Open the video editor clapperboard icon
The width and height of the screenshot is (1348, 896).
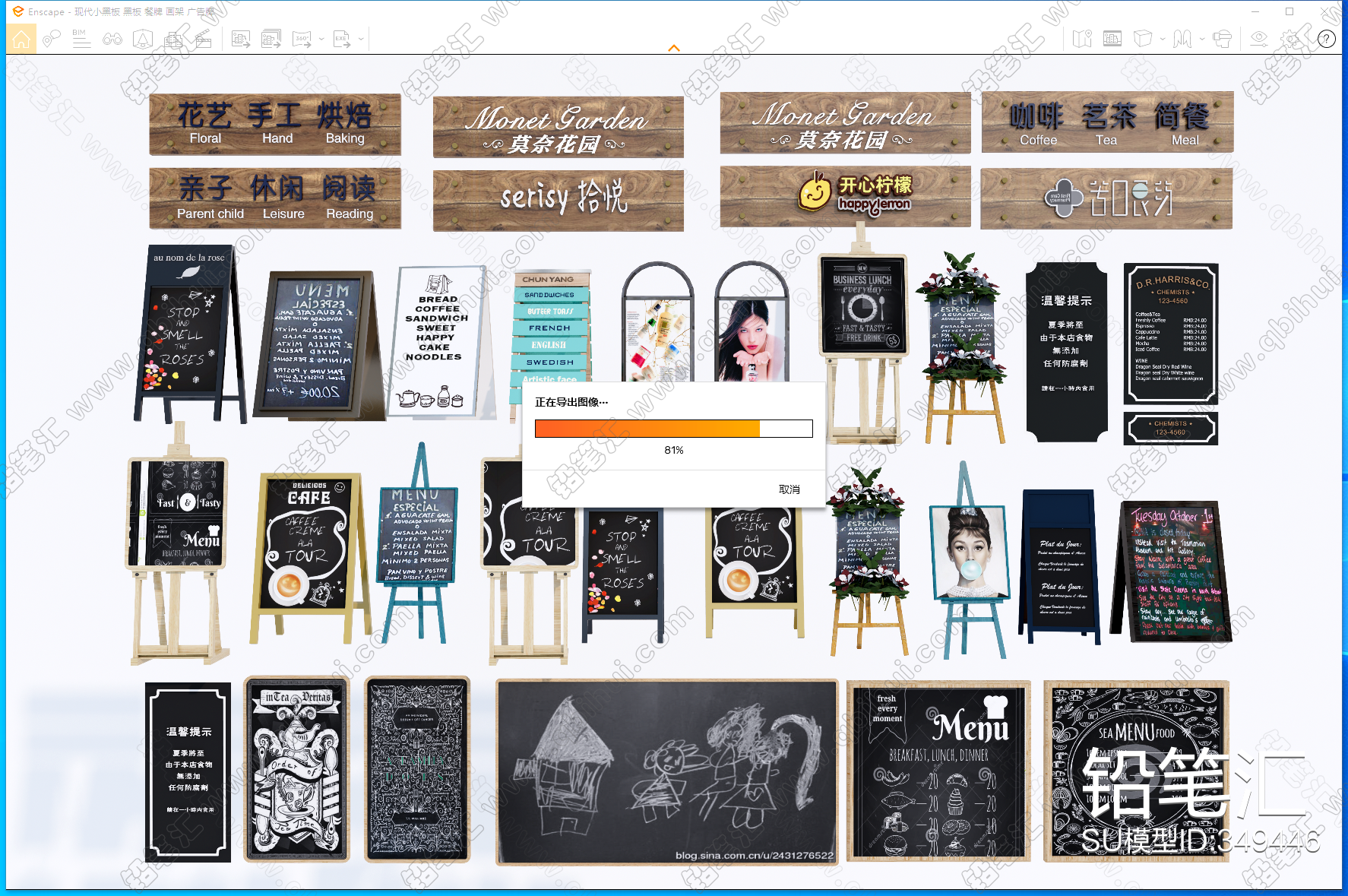click(x=204, y=39)
